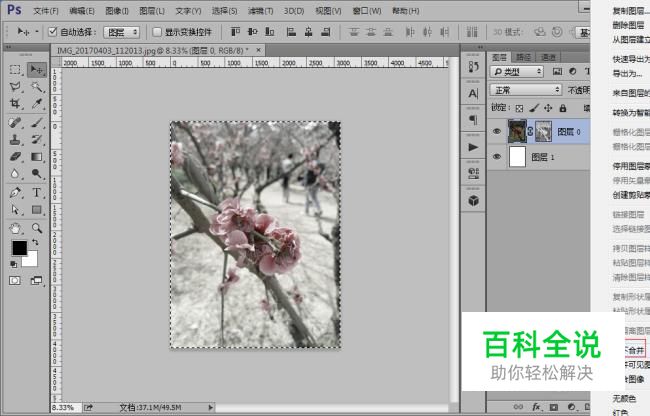
Task: Close the IMG_20170403_112013.jpg document tab
Action: click(x=258, y=50)
